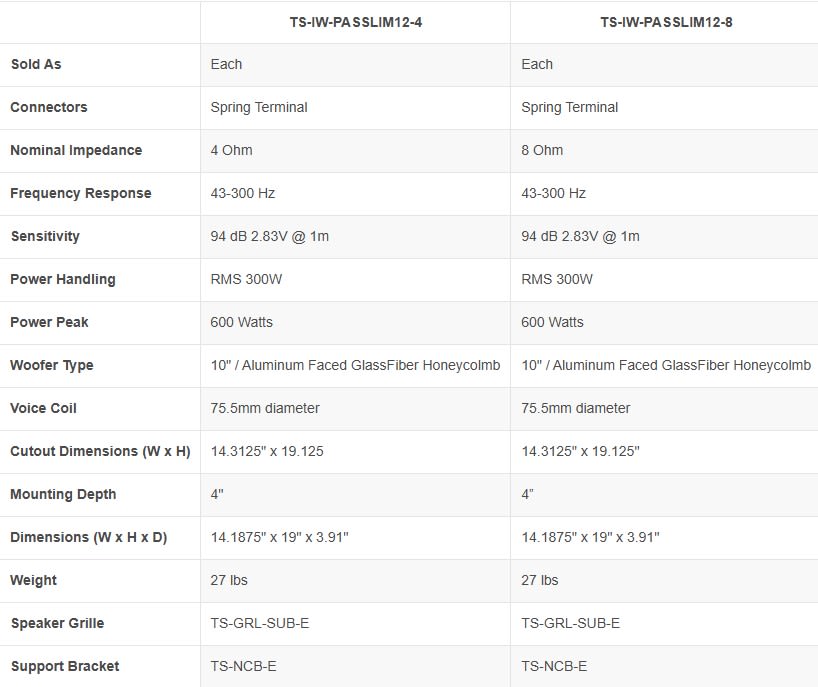This screenshot has height=687, width=818.
Task: Click the Voice Coil row label
Action: pos(43,408)
